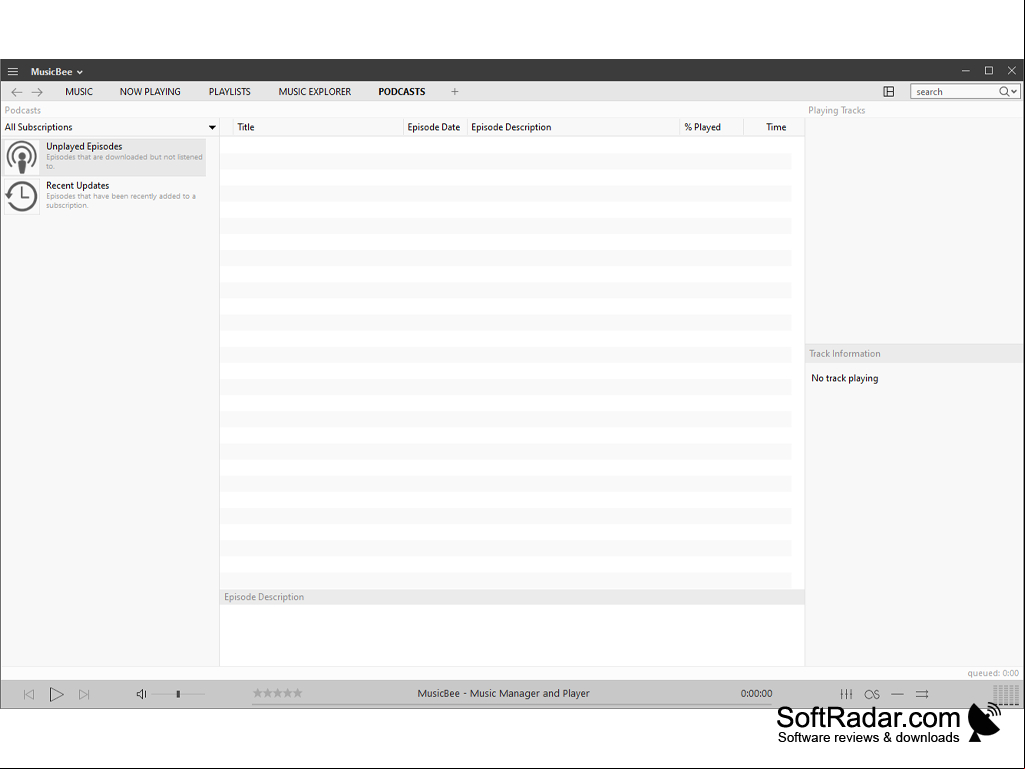Click 'MusicBee - Music Manager and Player' title
This screenshot has width=1025, height=769.
503,693
